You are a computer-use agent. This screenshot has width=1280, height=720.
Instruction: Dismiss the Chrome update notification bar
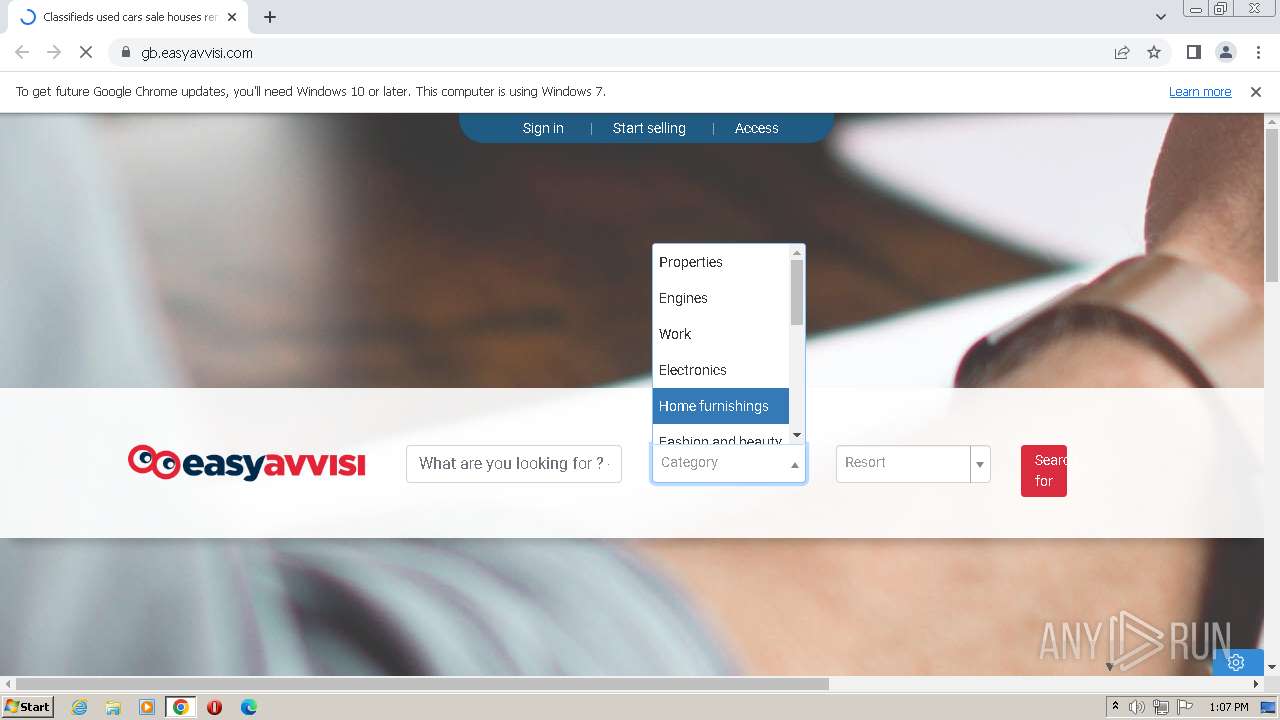pyautogui.click(x=1256, y=92)
